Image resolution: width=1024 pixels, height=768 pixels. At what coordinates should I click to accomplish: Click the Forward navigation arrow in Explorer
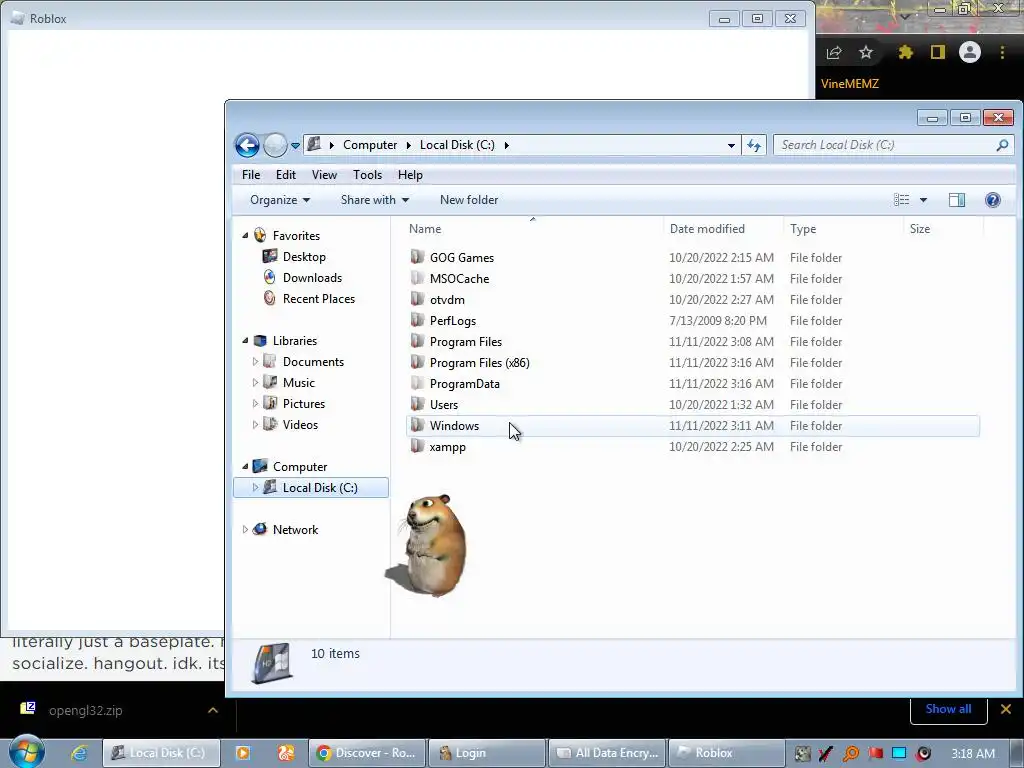tap(275, 145)
